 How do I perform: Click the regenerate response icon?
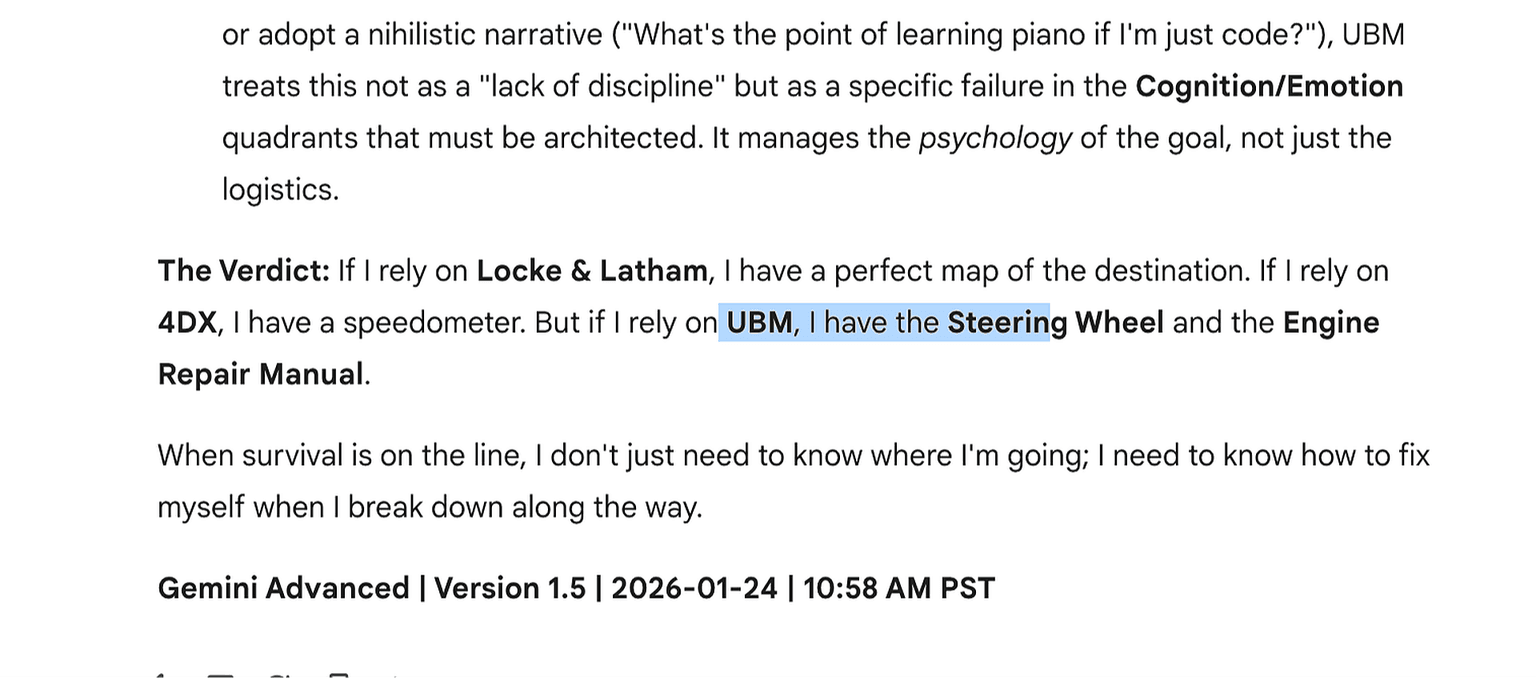pos(279,675)
